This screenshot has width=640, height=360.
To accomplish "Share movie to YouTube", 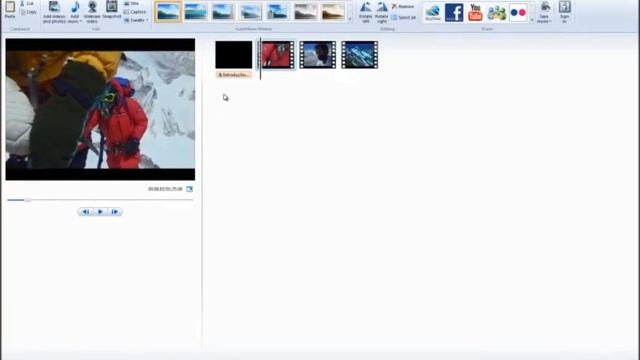I will click(475, 12).
